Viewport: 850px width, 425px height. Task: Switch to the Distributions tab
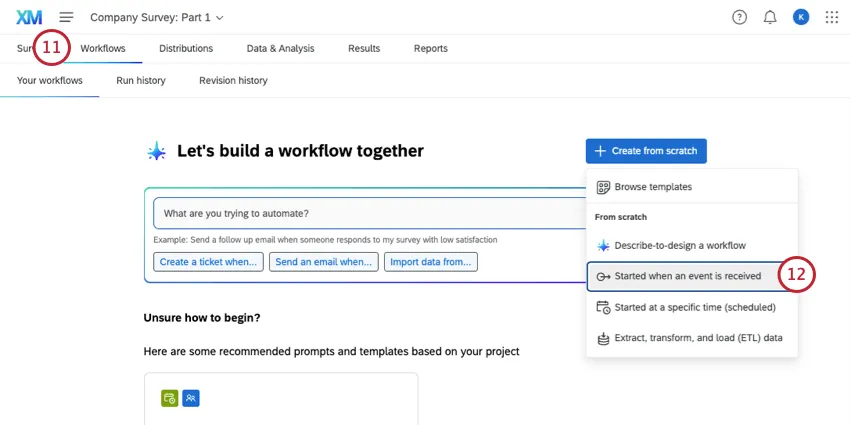pyautogui.click(x=186, y=48)
